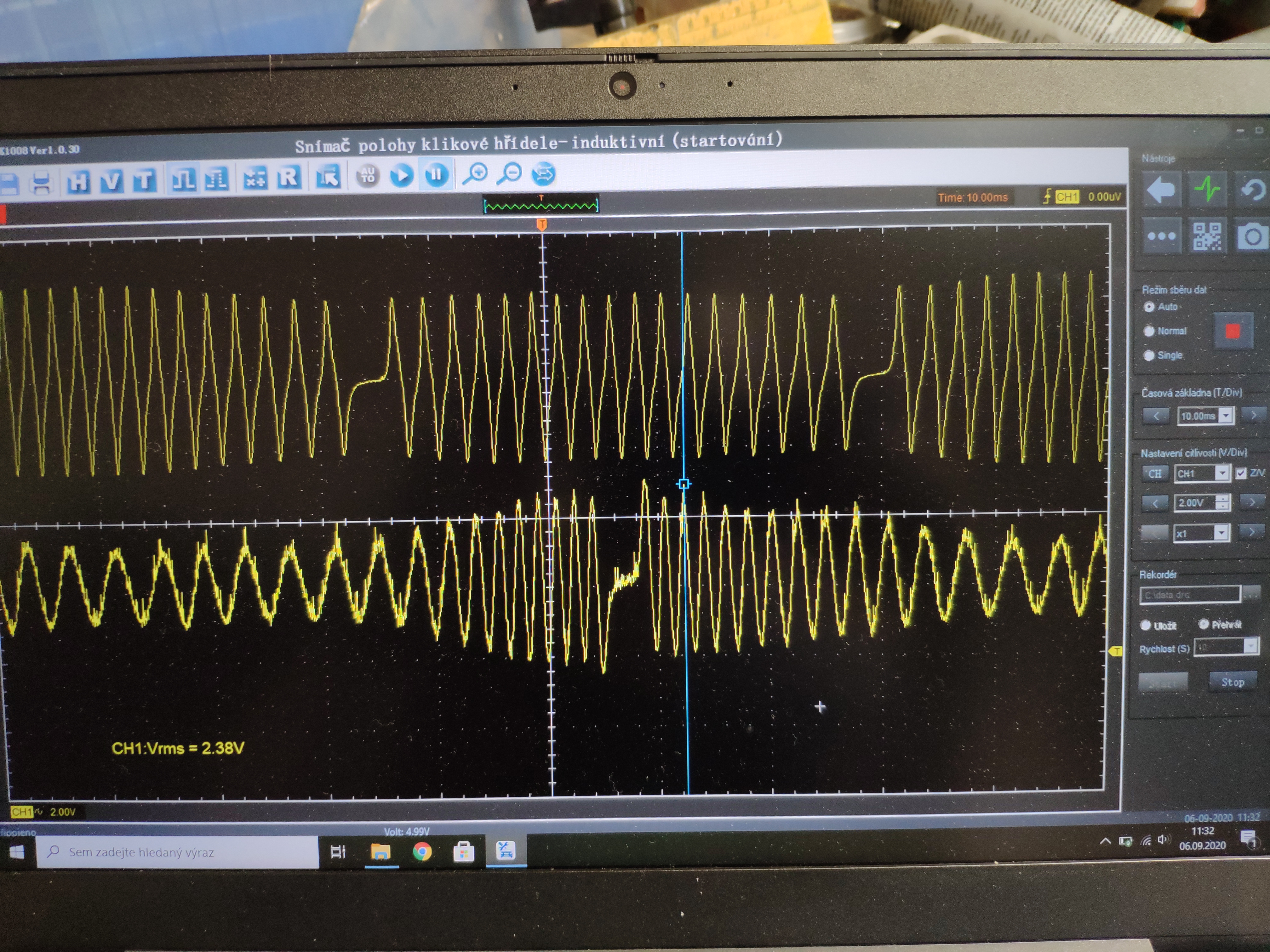Expand the x1 probe attenuation dropdown
The image size is (1270, 952).
coord(1221,533)
